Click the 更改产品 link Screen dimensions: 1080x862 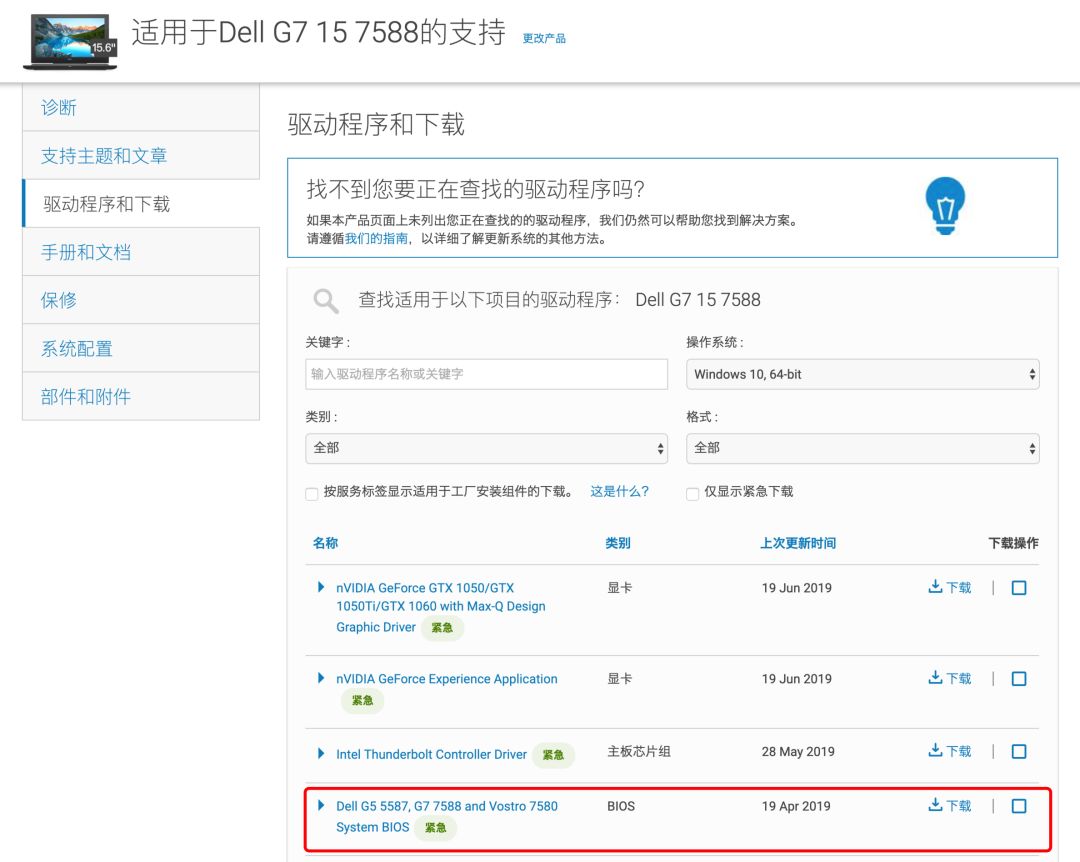coord(543,37)
